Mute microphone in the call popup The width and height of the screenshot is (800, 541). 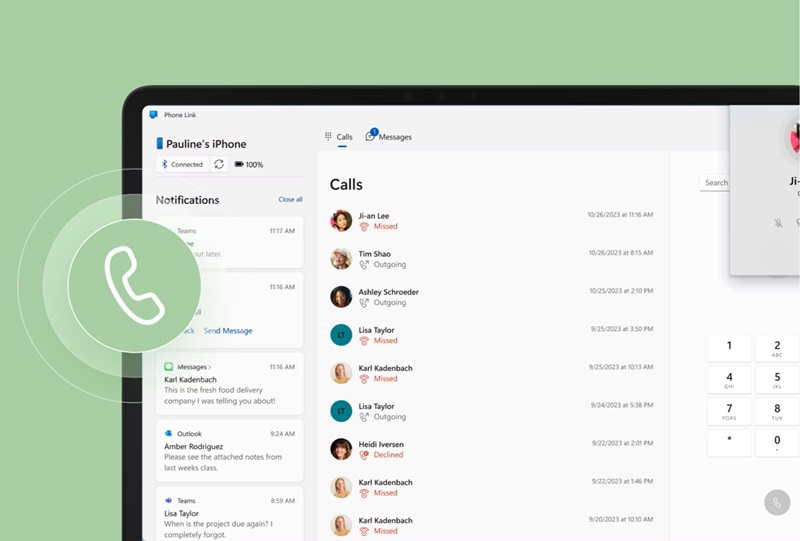pos(778,223)
